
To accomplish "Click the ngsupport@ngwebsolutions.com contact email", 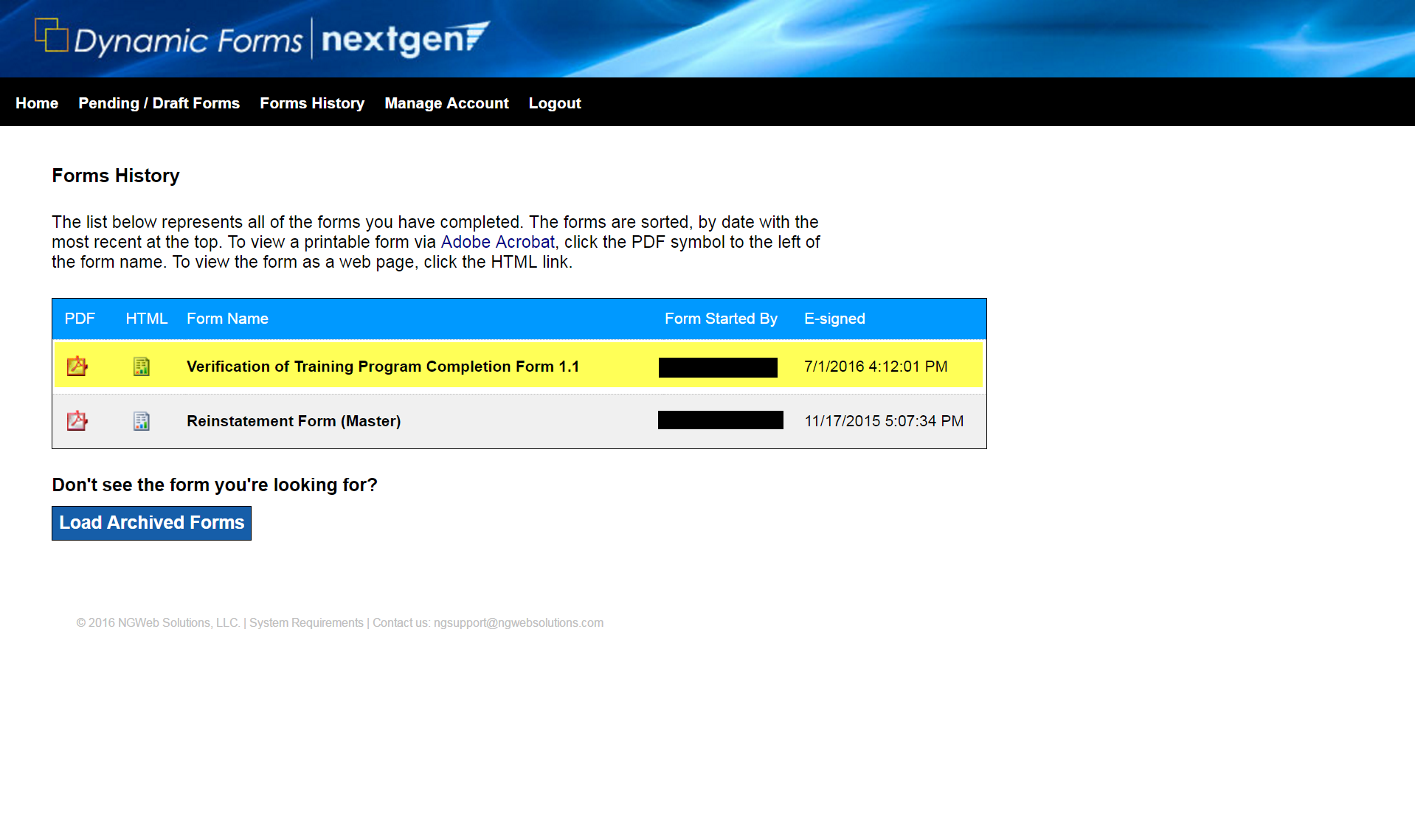I will point(518,622).
